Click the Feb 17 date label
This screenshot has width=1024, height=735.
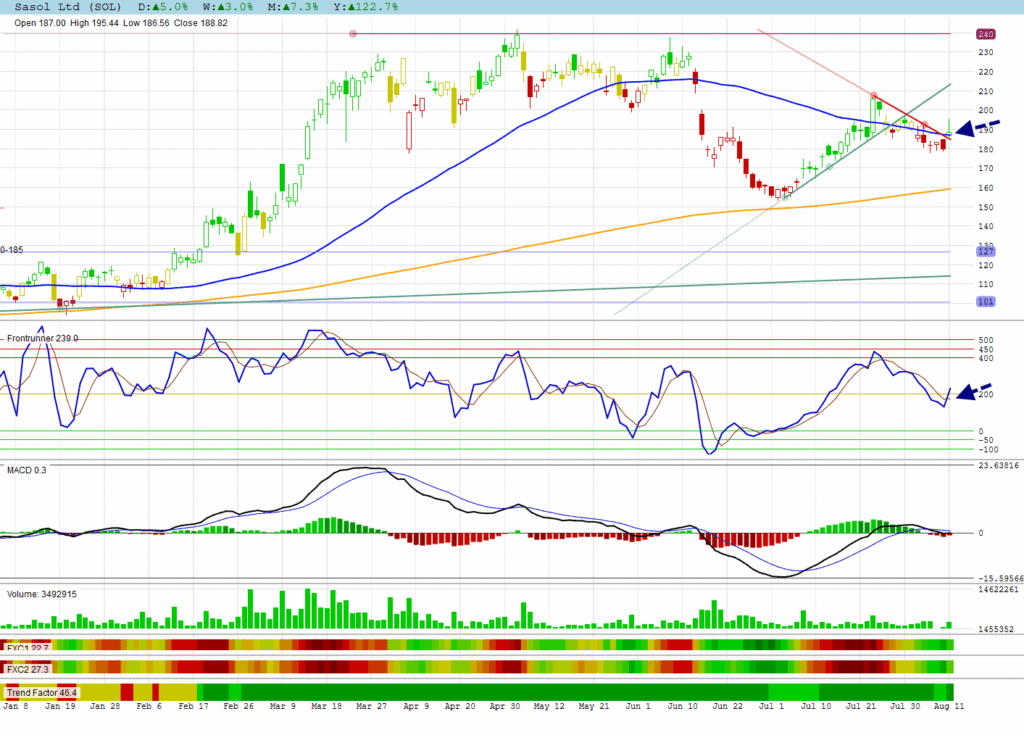(193, 706)
